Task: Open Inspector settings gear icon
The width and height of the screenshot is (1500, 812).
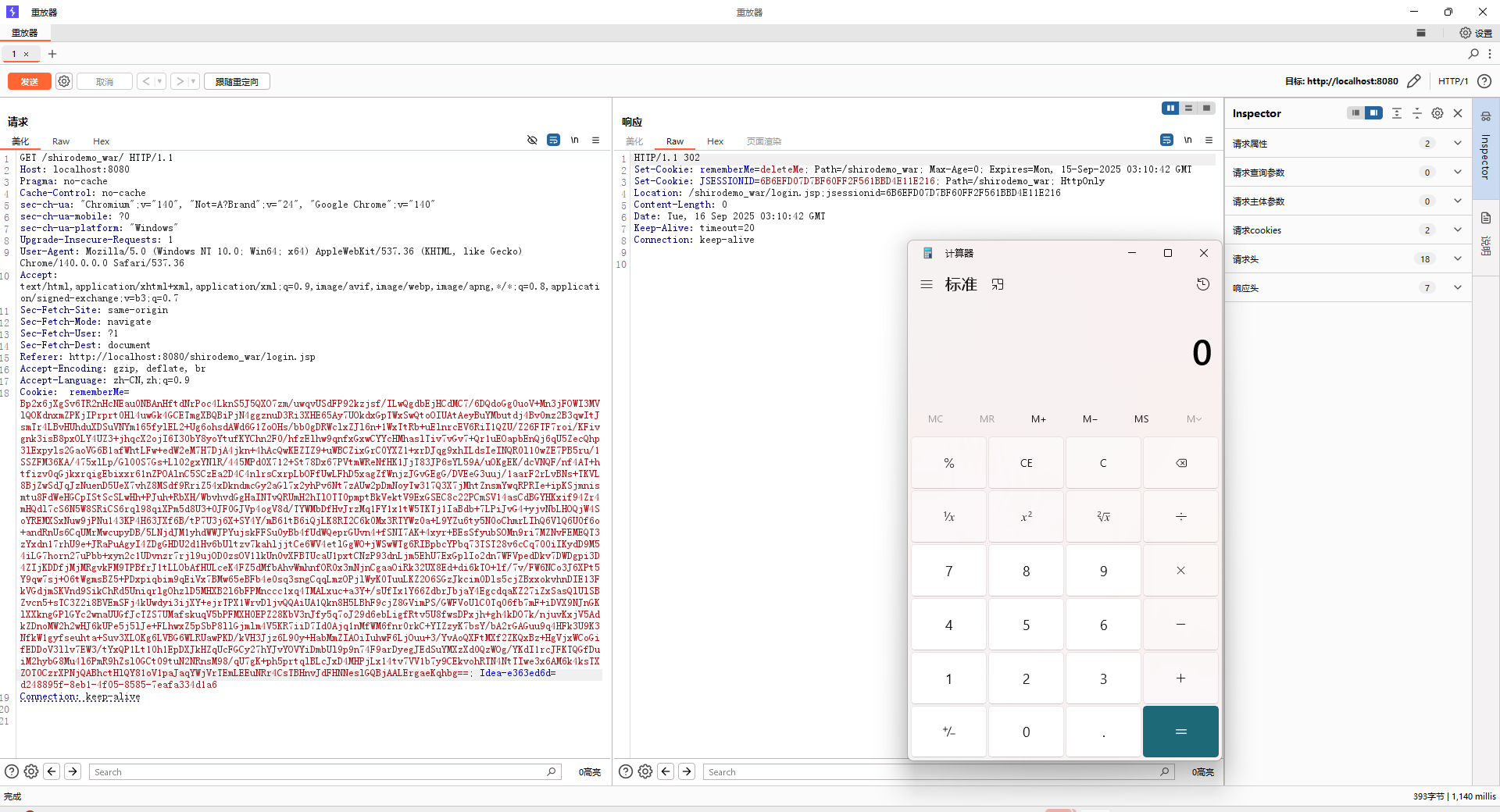Action: coord(1437,113)
